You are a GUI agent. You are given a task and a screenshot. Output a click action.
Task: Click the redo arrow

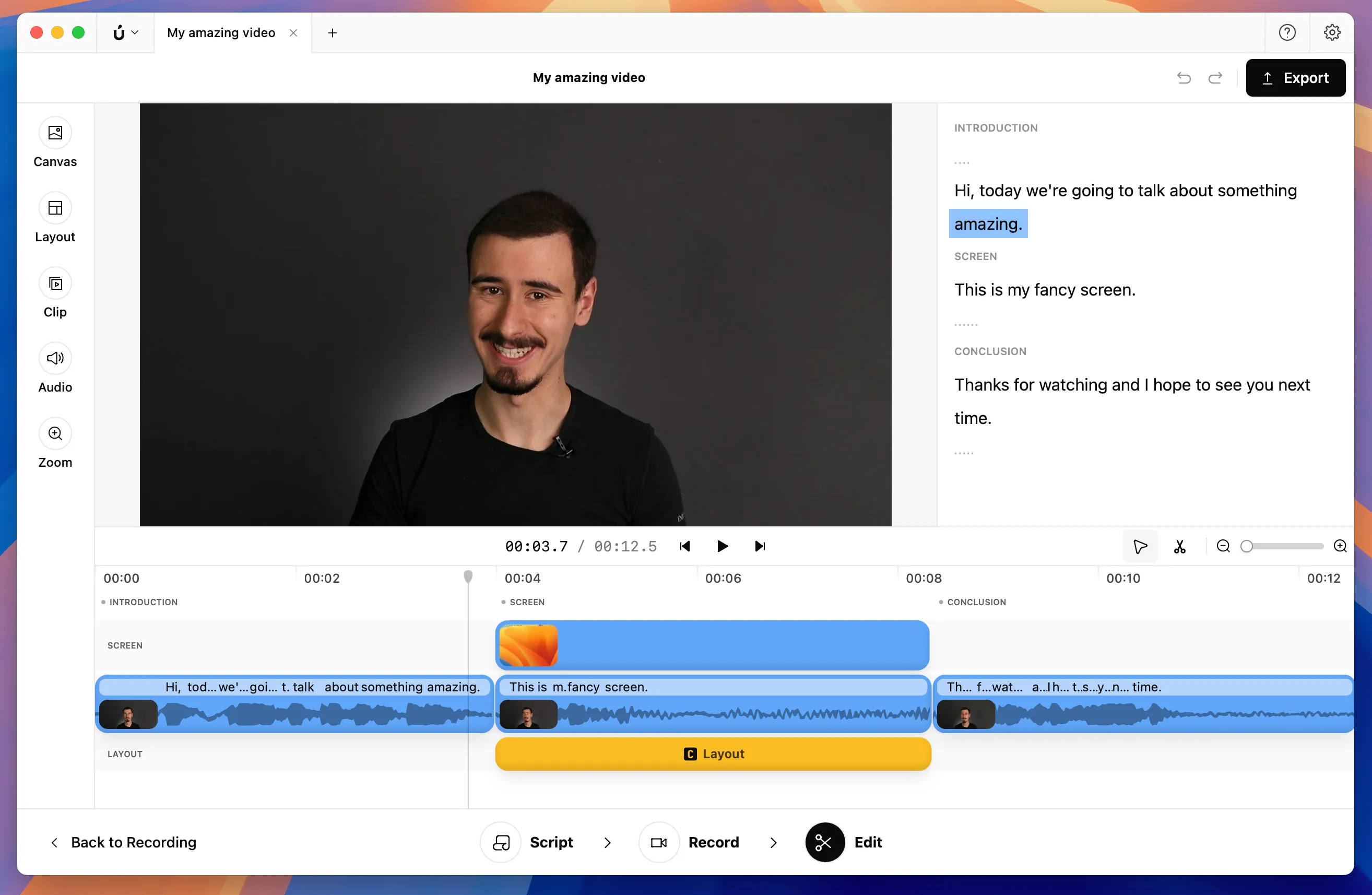1215,78
